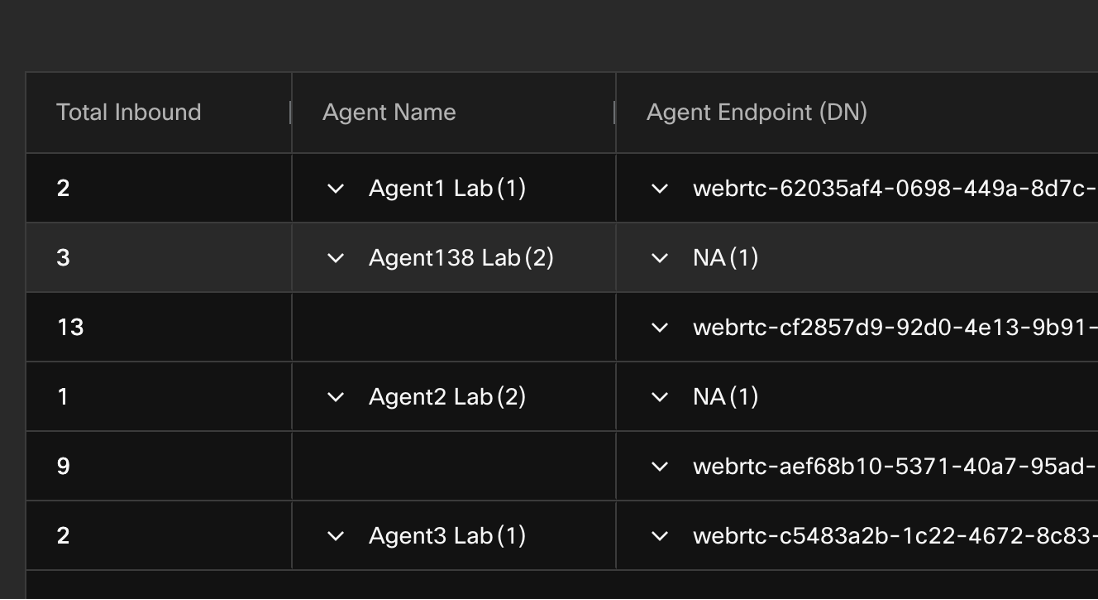Expand the webrtc-62035af4 endpoint chevron
The width and height of the screenshot is (1098, 600).
click(x=659, y=188)
